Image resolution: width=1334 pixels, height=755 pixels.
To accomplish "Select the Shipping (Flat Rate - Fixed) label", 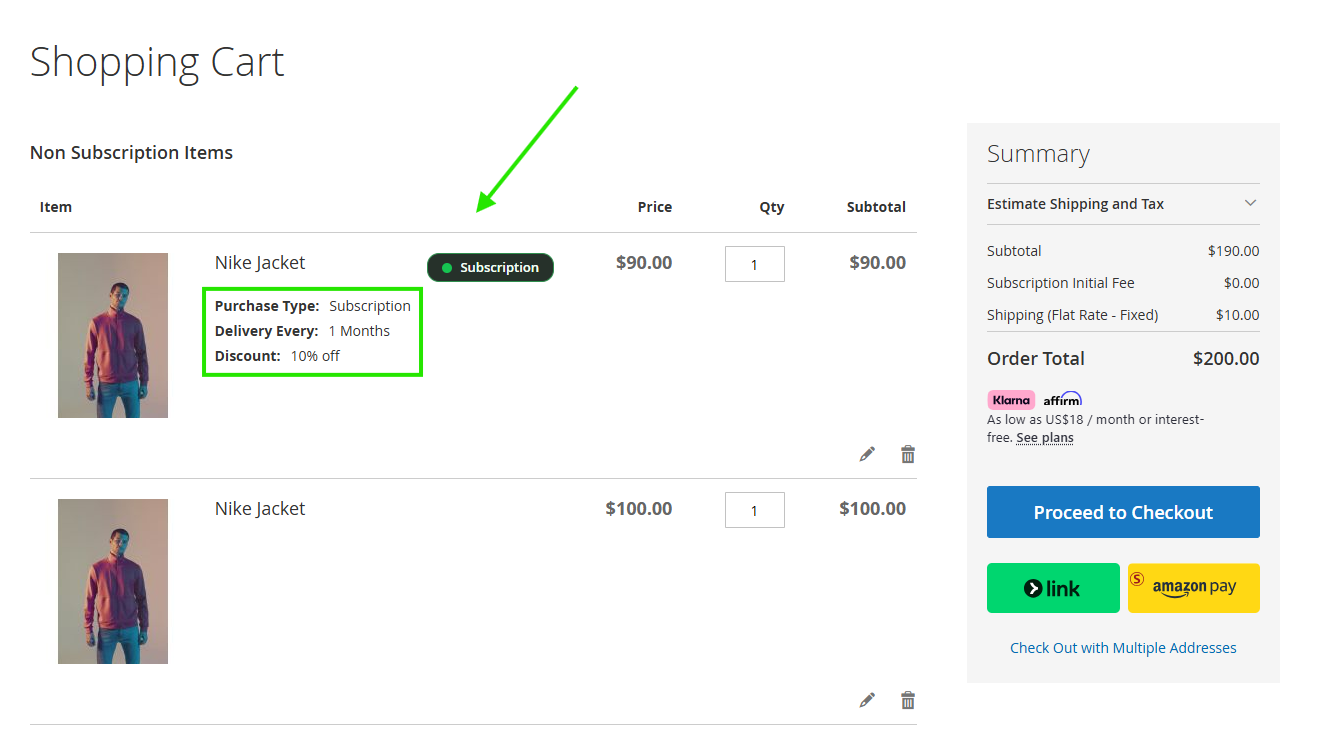I will pos(1072,315).
